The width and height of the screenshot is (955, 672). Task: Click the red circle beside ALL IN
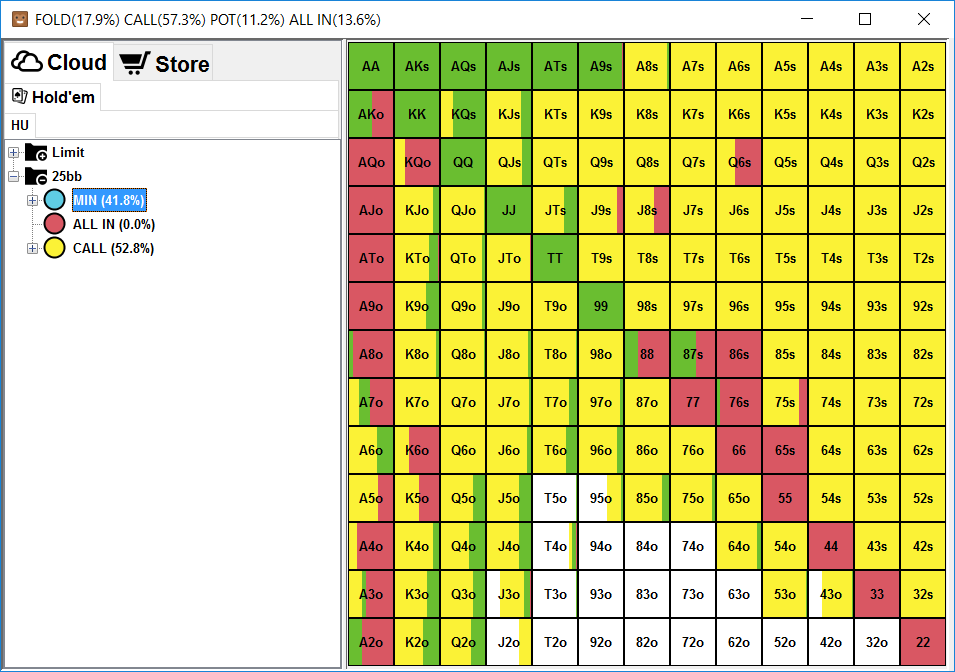click(x=54, y=224)
